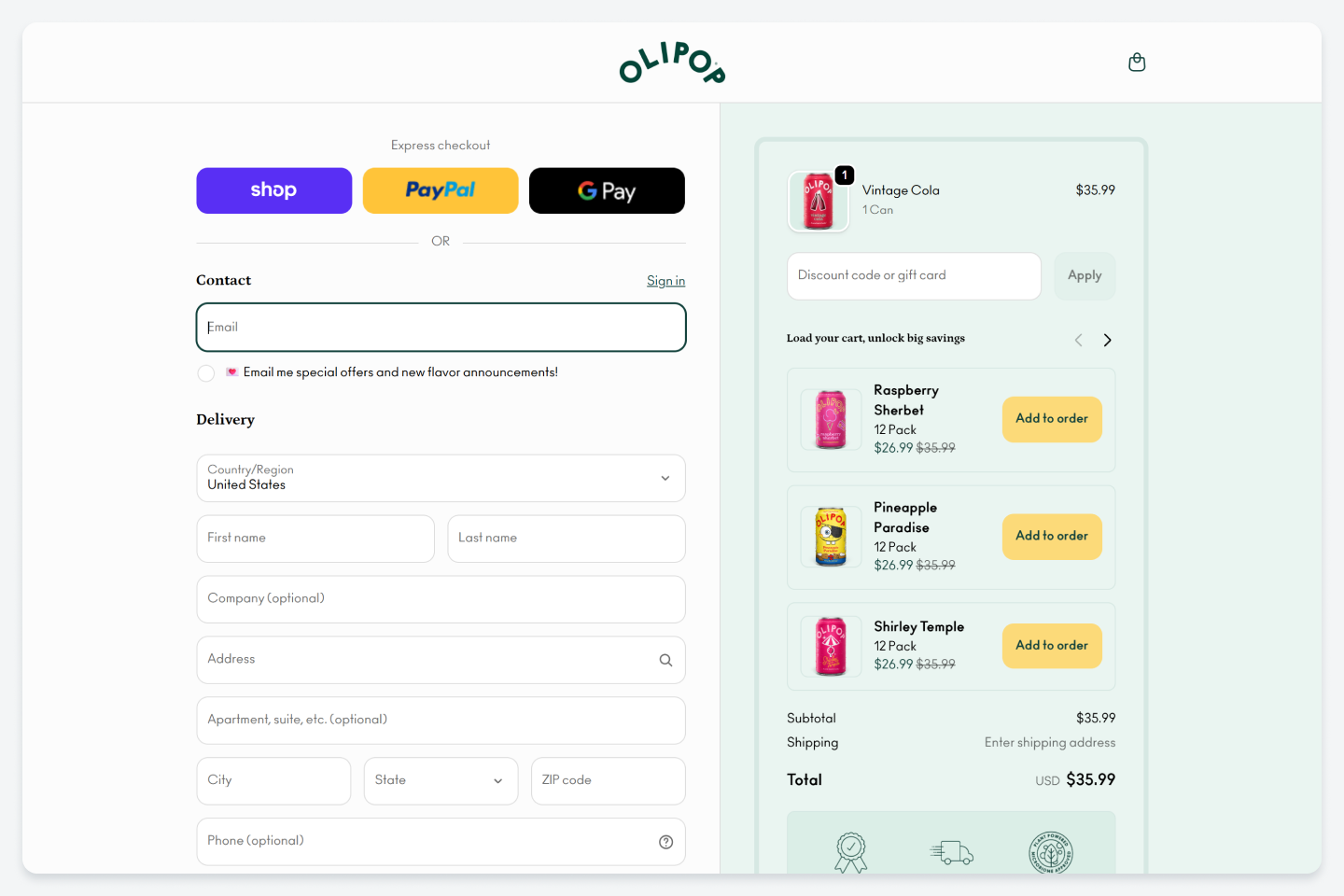1344x896 pixels.
Task: Enable email special offers checkbox
Action: tap(206, 373)
